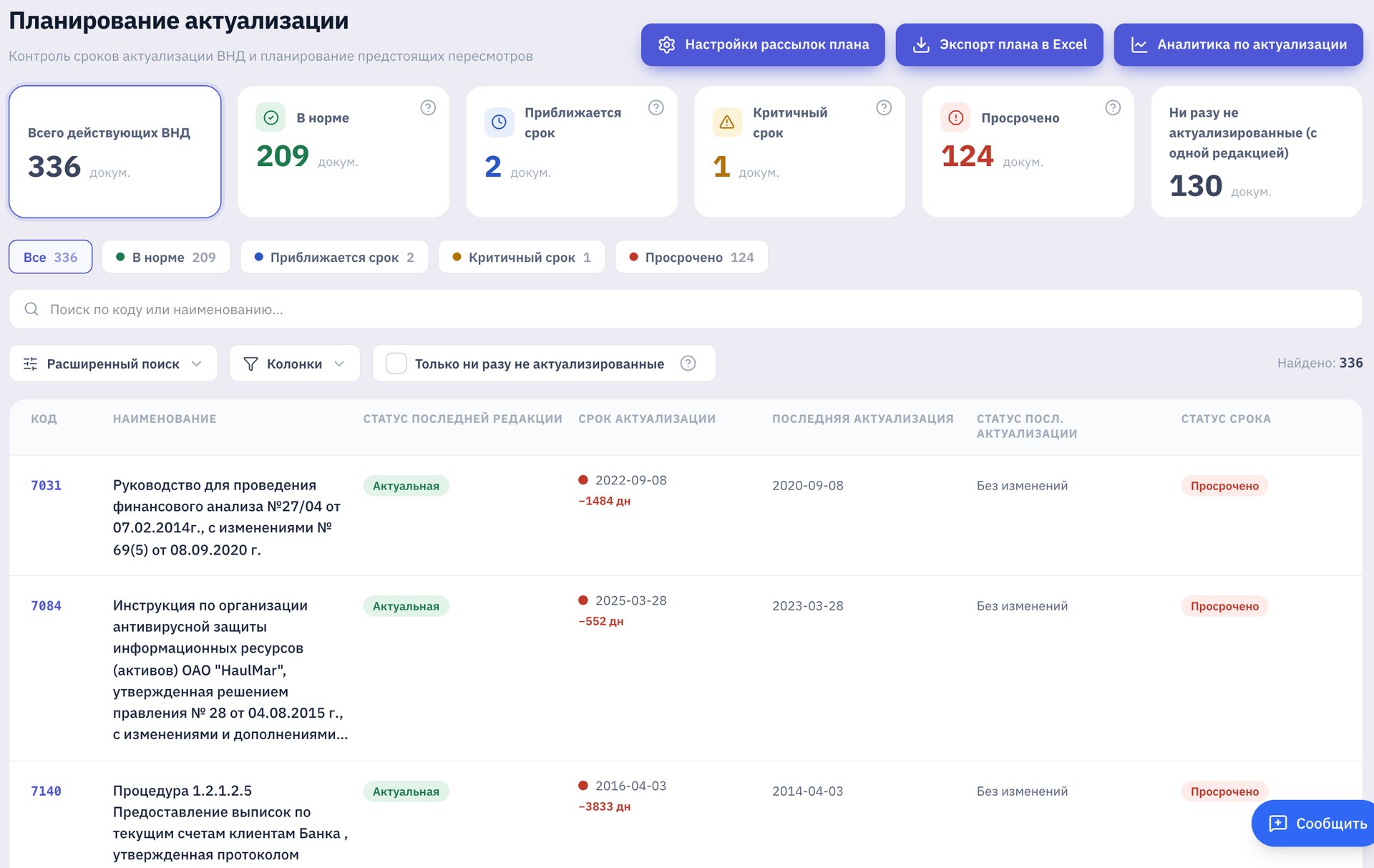
Task: Select the Ни разу не актуализированные card
Action: [1256, 152]
